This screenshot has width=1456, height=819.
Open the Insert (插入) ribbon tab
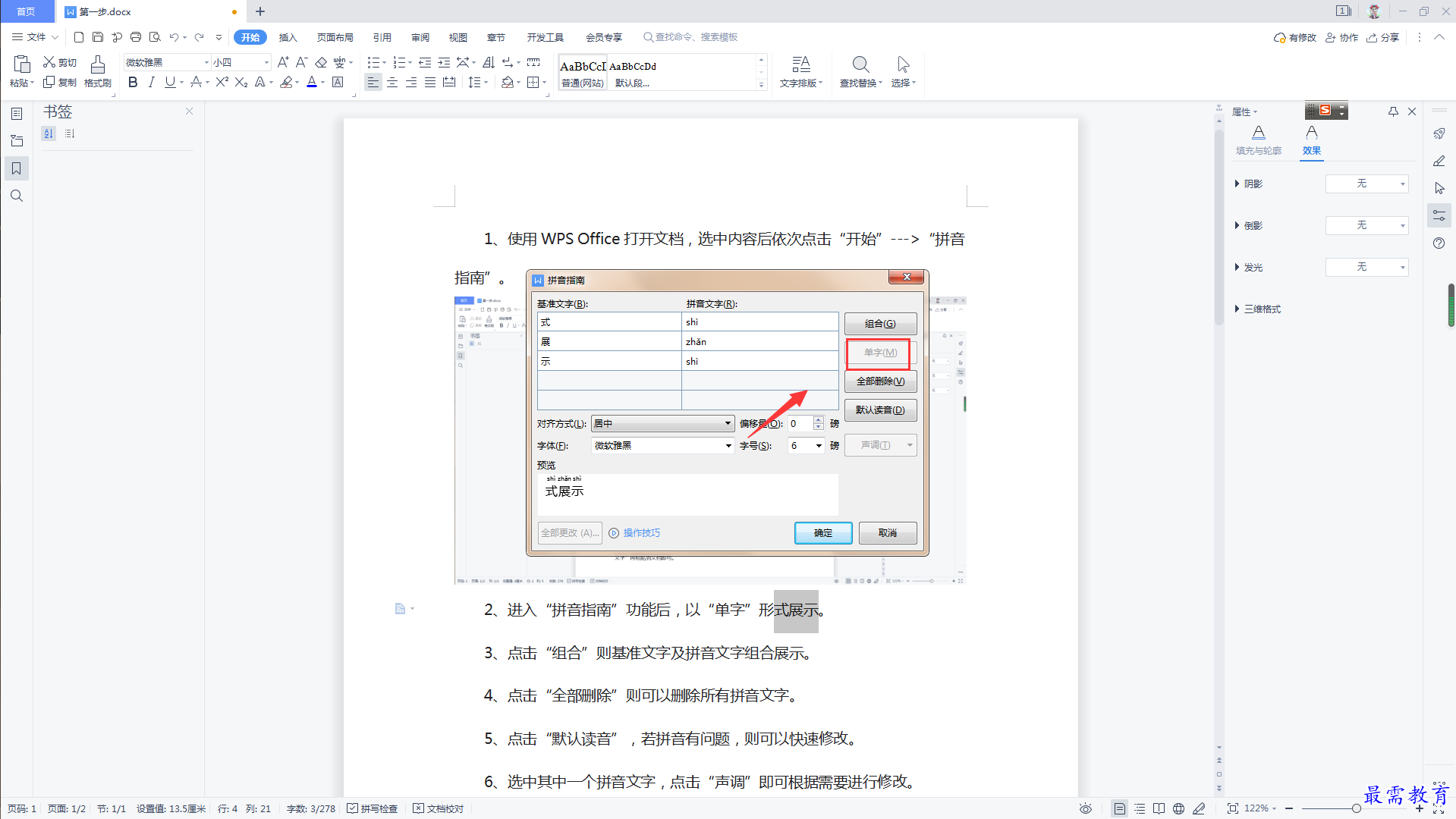288,37
